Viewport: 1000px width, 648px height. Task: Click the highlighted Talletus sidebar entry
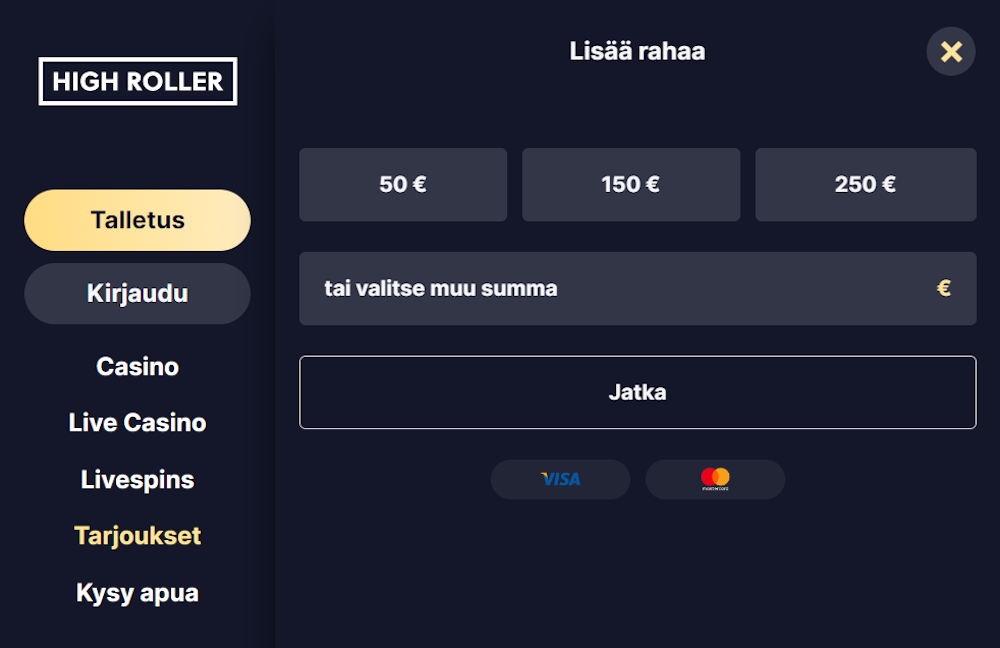click(137, 220)
